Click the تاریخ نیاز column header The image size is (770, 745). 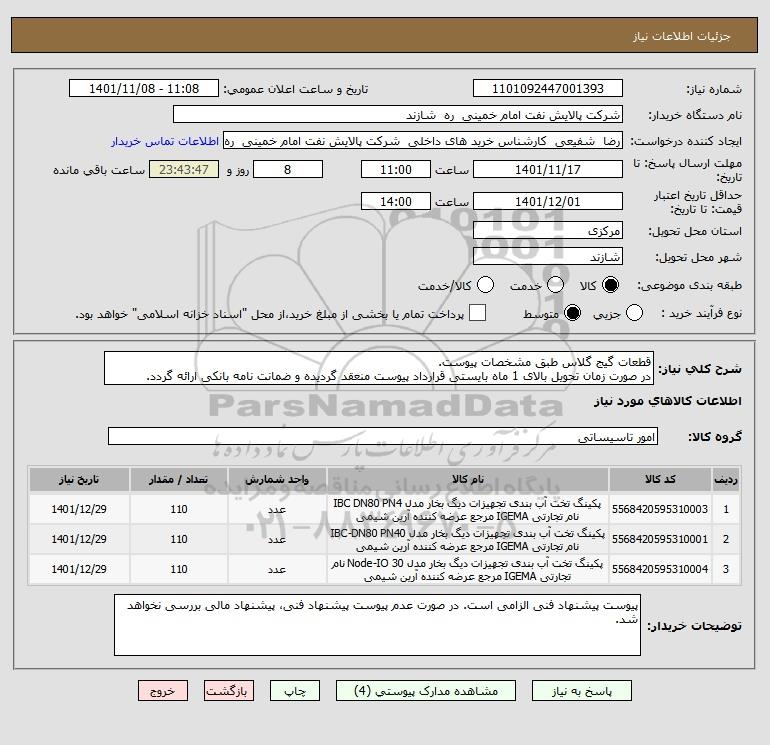(x=79, y=479)
